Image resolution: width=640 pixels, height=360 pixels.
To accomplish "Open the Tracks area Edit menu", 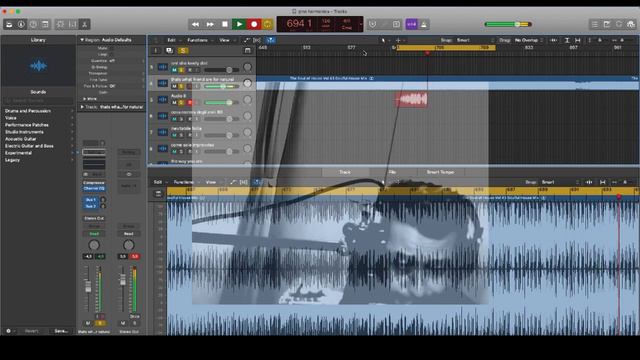I will [173, 40].
